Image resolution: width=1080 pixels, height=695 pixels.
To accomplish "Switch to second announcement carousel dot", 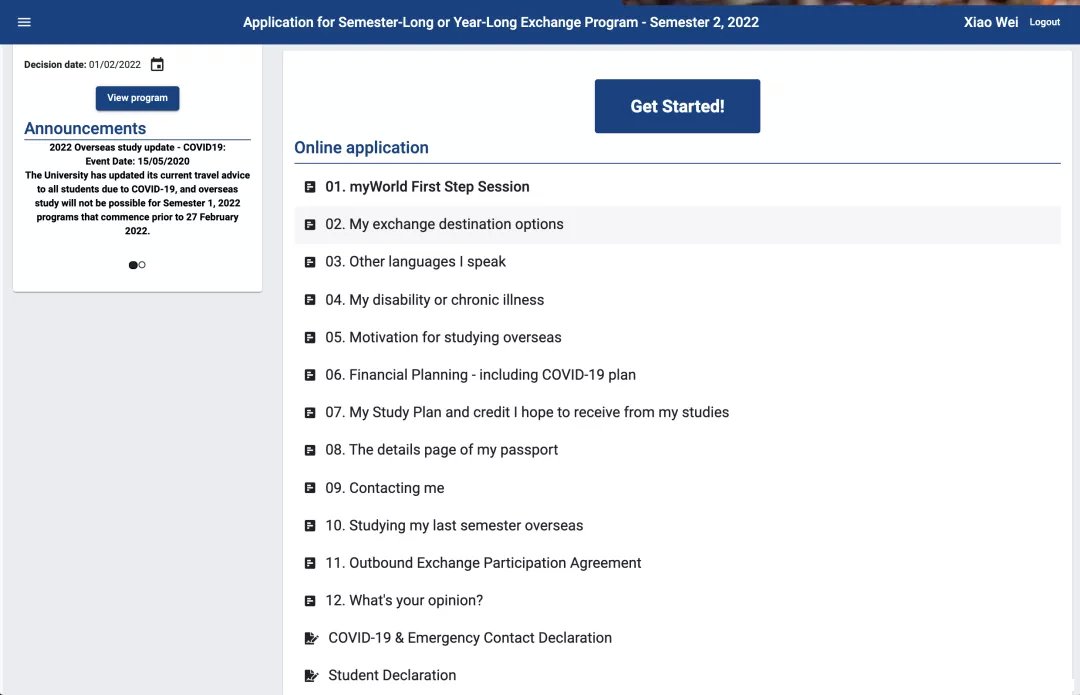I will tap(142, 265).
